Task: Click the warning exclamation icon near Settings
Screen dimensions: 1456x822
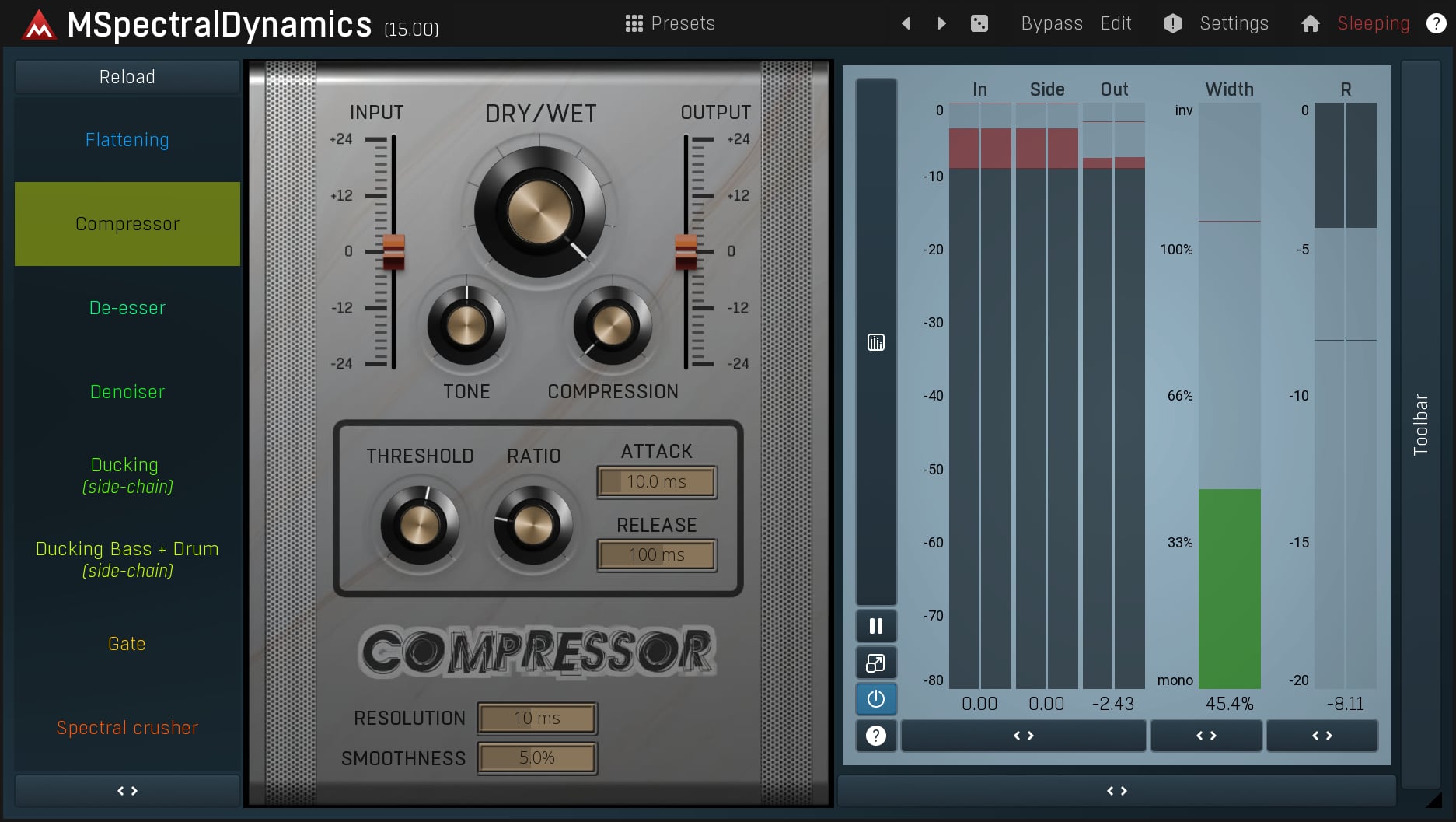Action: tap(1172, 23)
